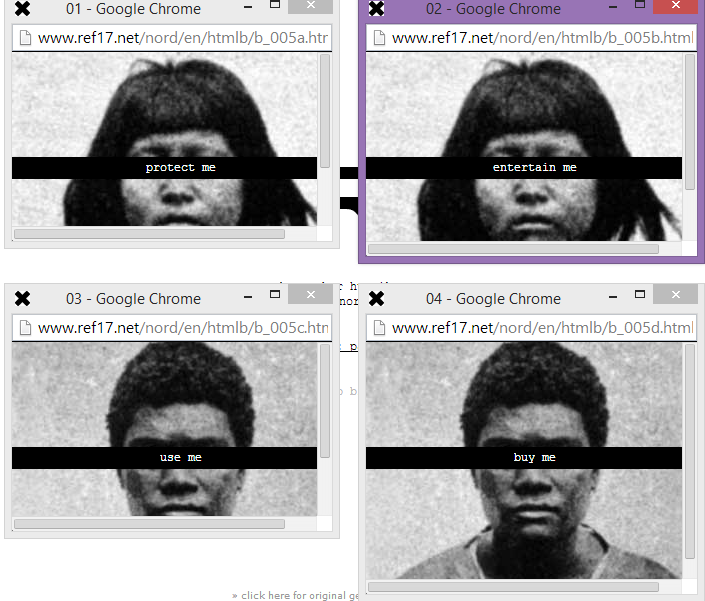
Task: Click the vertical scrollbar in window 04
Action: (690, 452)
